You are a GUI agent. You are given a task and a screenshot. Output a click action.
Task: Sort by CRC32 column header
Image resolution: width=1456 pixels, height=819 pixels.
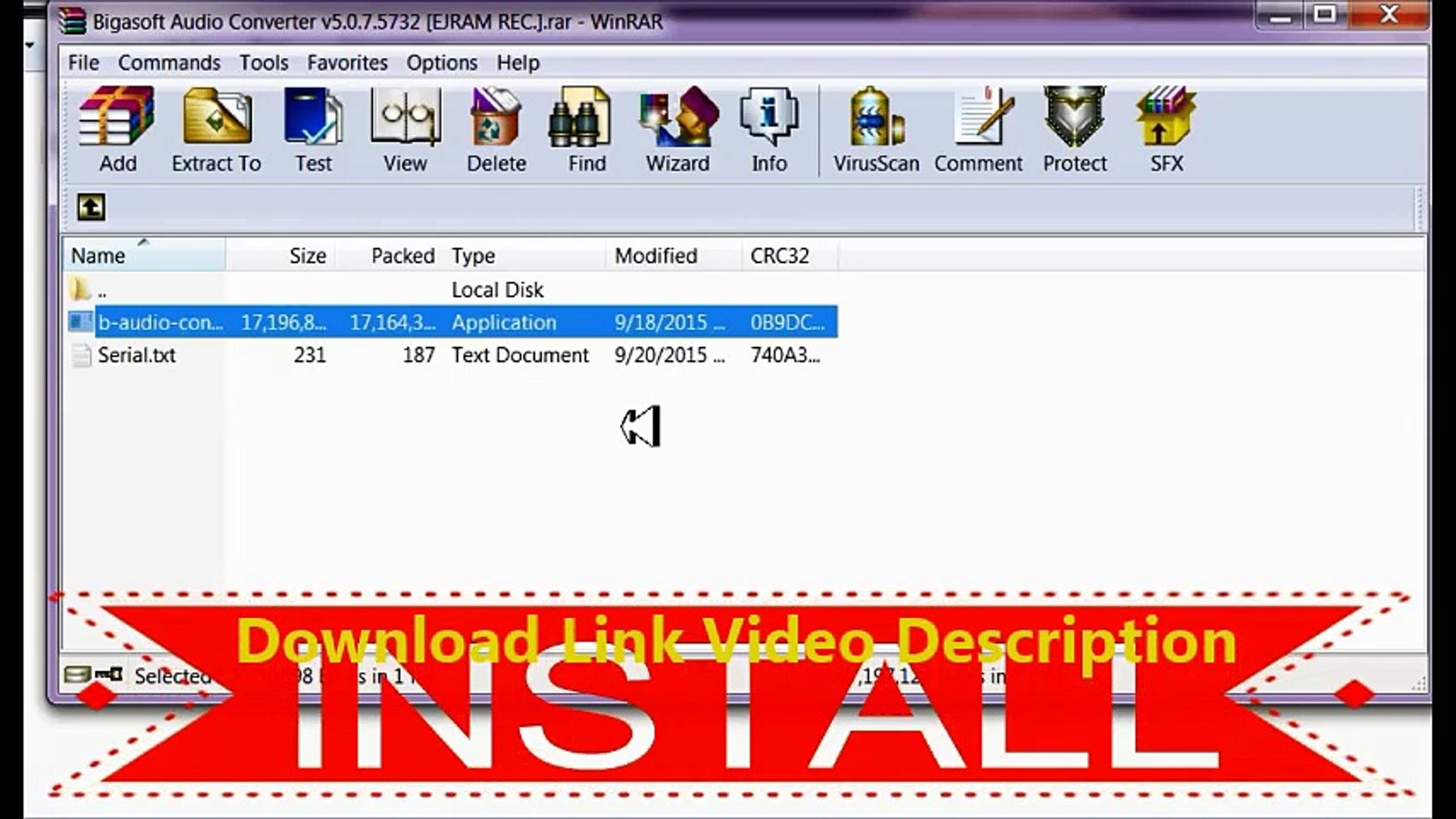[790, 256]
